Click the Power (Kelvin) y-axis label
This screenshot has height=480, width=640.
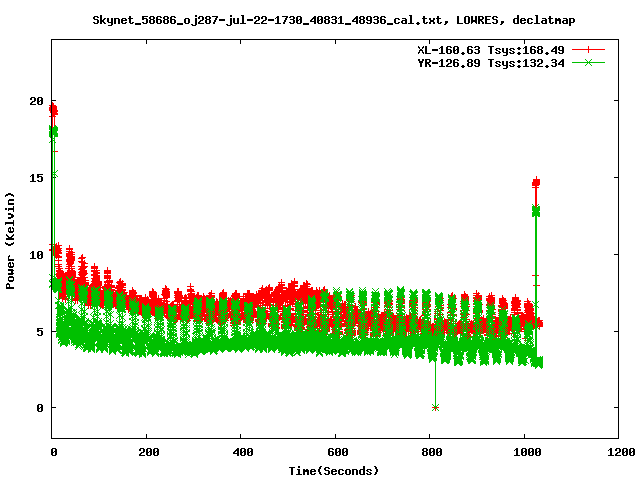(10, 241)
